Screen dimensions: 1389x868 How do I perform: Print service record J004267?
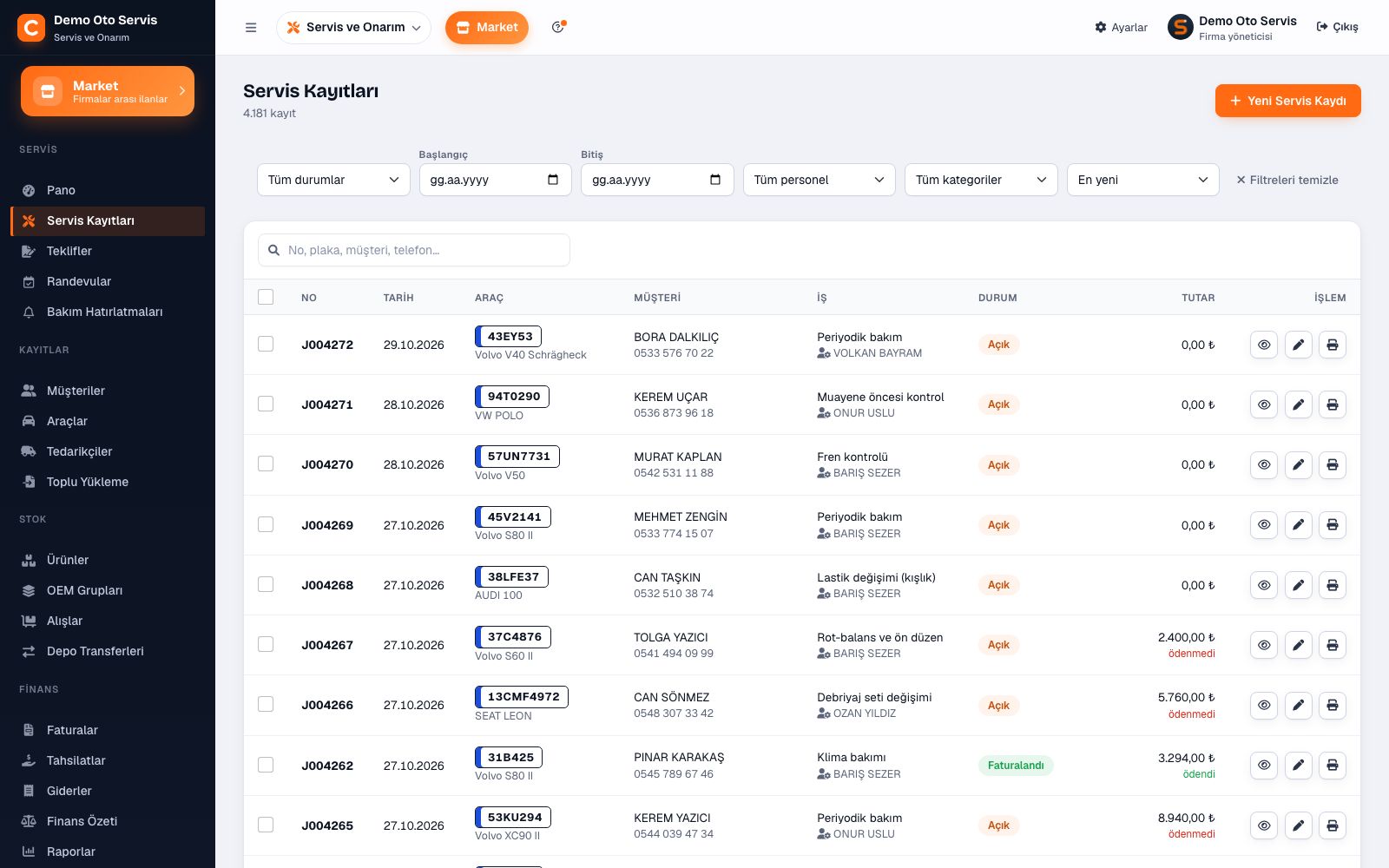pyautogui.click(x=1333, y=645)
